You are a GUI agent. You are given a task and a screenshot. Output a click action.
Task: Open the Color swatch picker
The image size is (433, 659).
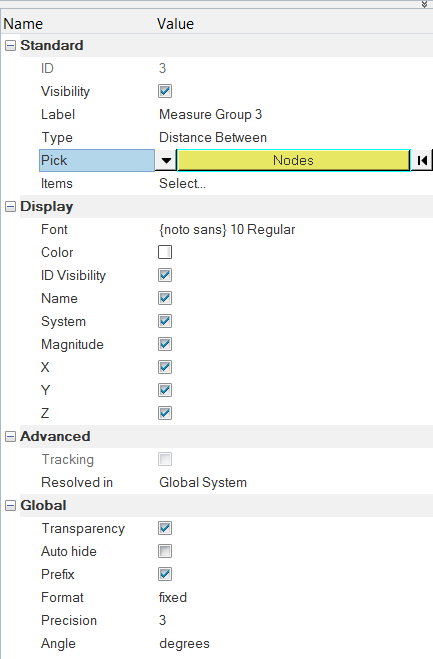165,252
